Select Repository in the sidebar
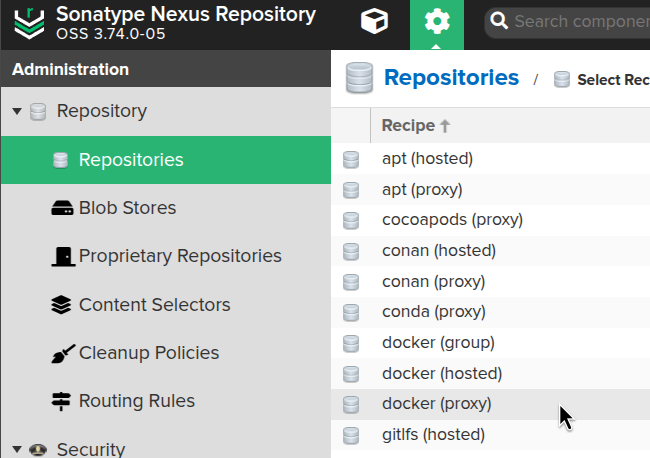This screenshot has width=650, height=458. [102, 111]
